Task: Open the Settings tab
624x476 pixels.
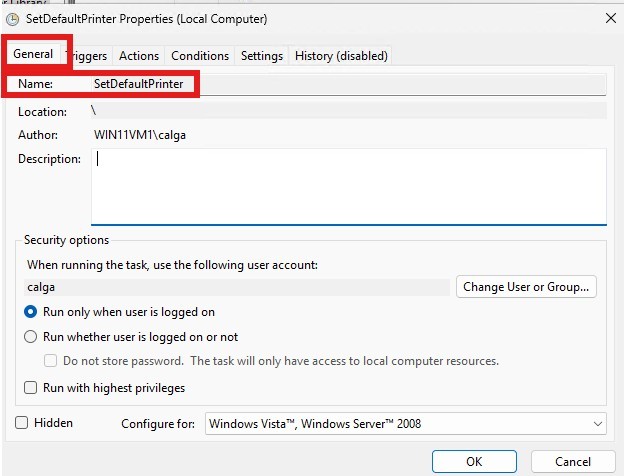Action: tap(262, 56)
